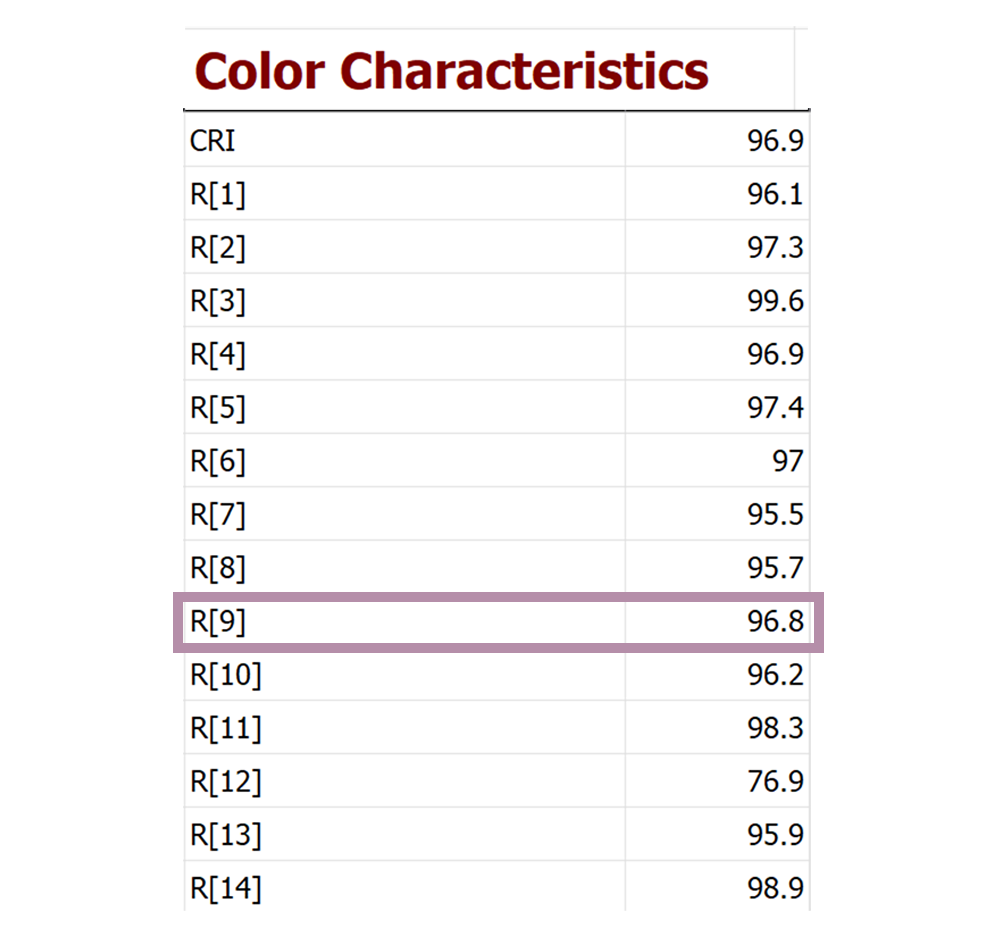Select the CRI row label
The height and width of the screenshot is (951, 1000).
coord(213,141)
